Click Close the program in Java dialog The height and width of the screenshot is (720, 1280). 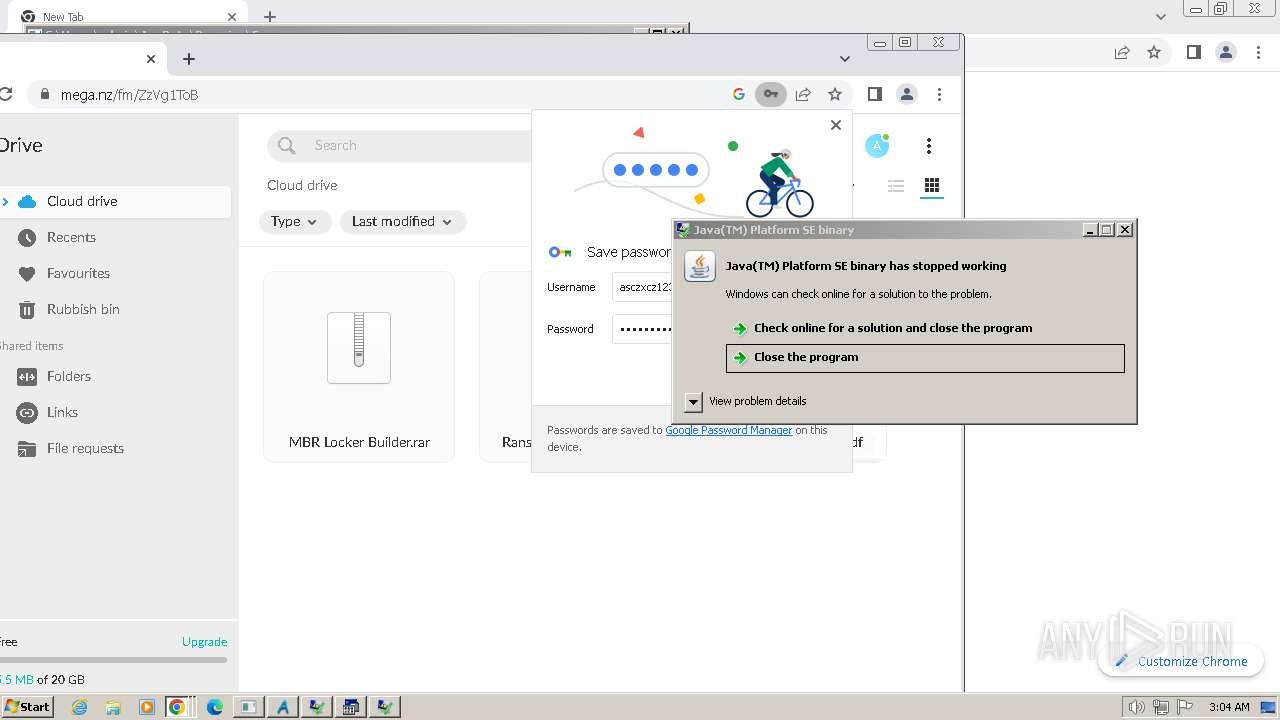(925, 358)
